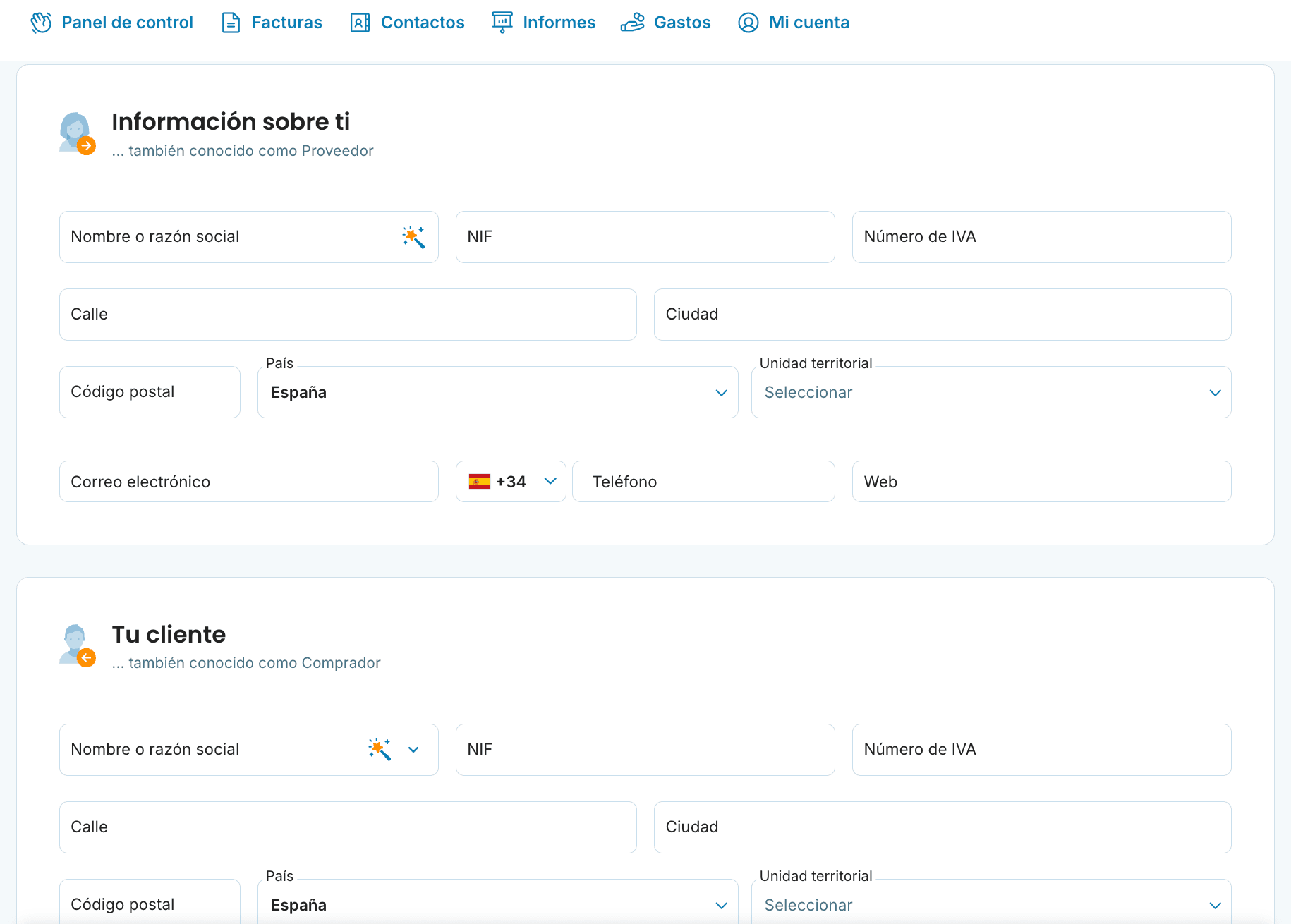Go to the Contactos section

coord(407,23)
